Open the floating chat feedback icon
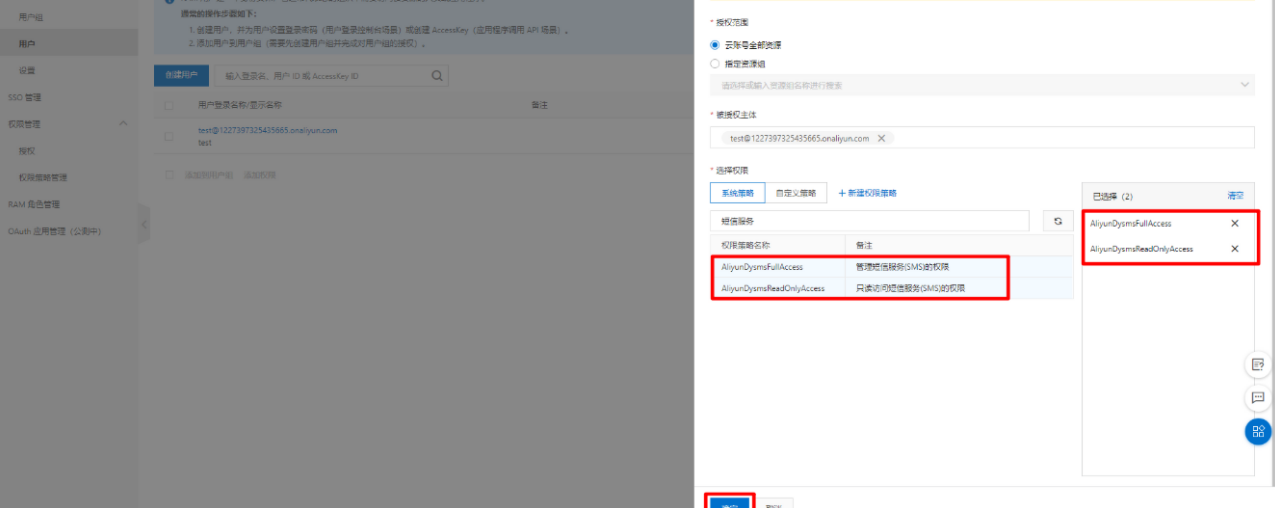The width and height of the screenshot is (1275, 508). pos(1258,398)
